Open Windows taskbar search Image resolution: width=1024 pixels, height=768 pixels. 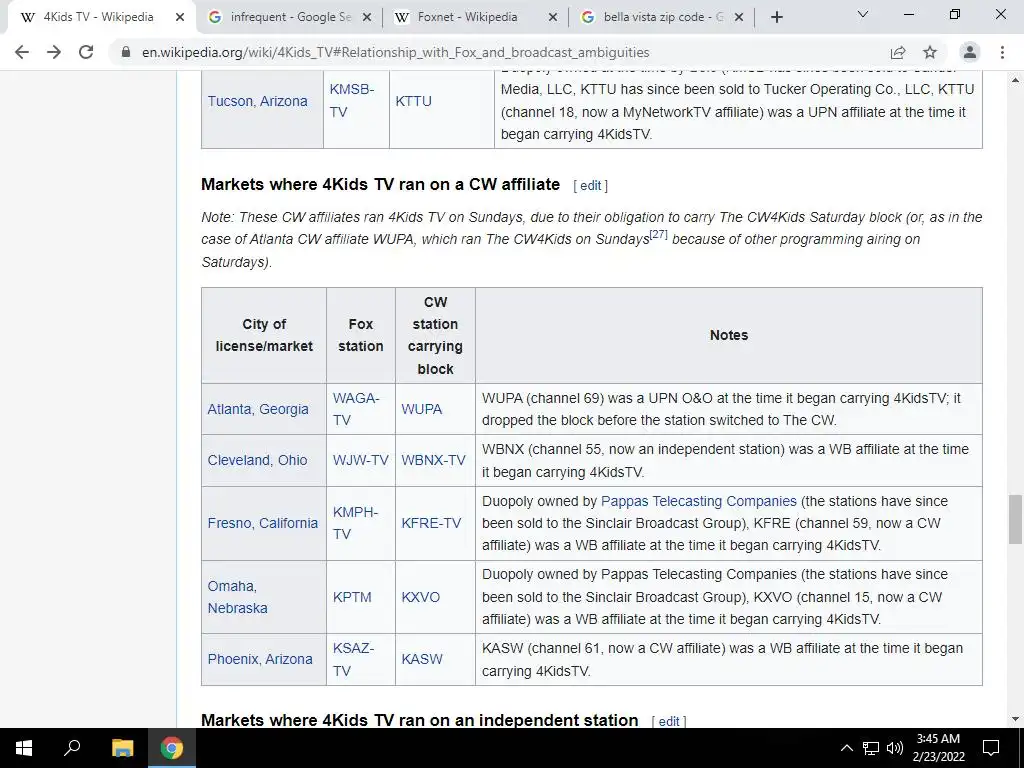pyautogui.click(x=72, y=748)
